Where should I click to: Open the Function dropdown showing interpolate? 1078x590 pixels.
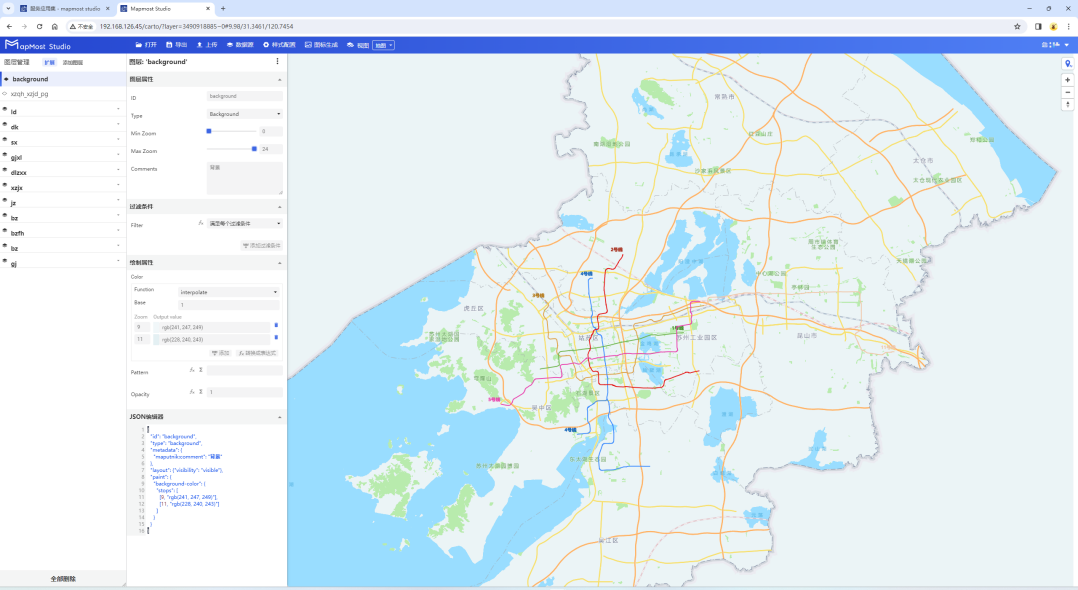[x=228, y=292]
